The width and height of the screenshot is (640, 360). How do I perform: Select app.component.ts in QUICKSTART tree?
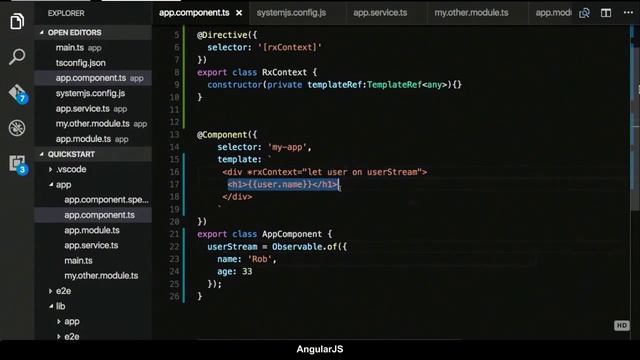click(x=93, y=215)
